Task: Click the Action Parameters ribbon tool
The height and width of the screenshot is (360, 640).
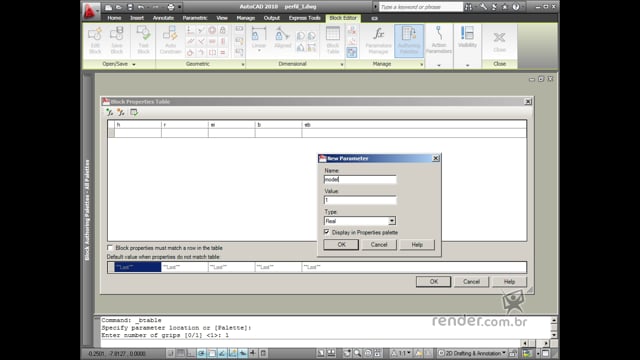Action: click(x=439, y=40)
